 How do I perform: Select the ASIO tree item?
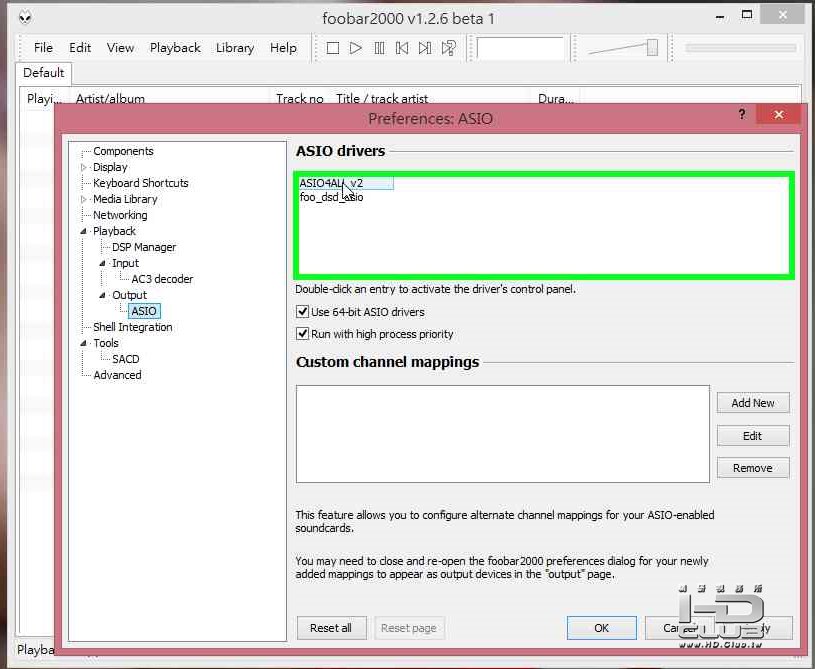tap(144, 311)
